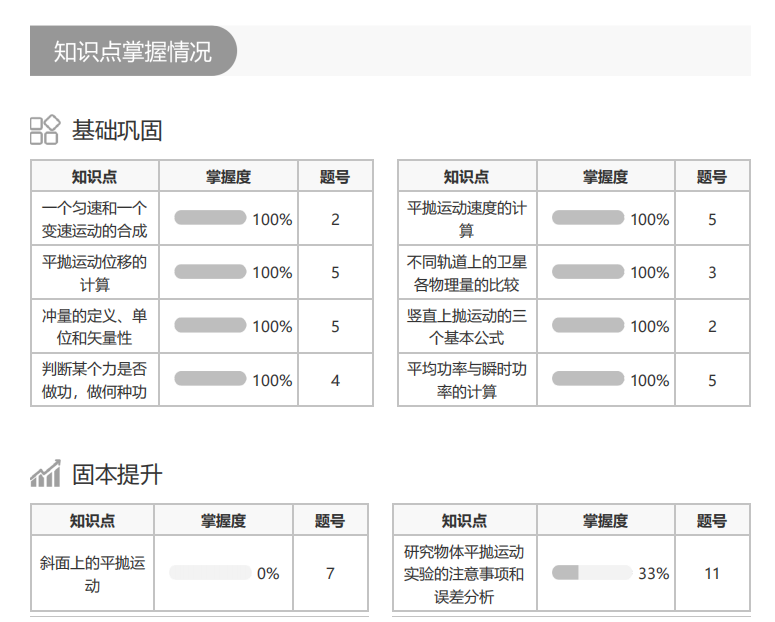Click the 33% mastery progress bar
The image size is (775, 622).
click(x=590, y=573)
